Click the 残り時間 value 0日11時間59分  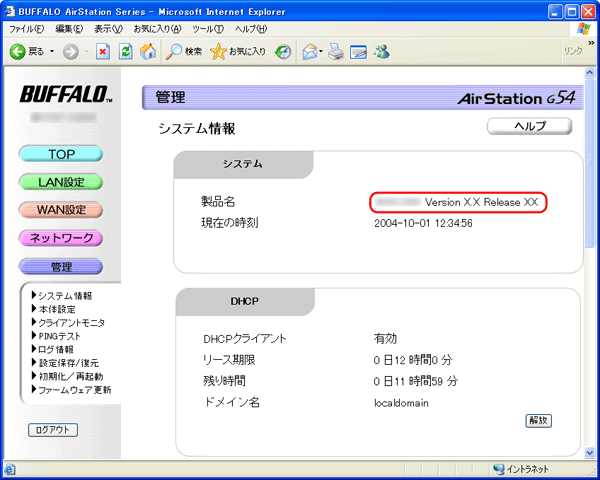click(416, 381)
